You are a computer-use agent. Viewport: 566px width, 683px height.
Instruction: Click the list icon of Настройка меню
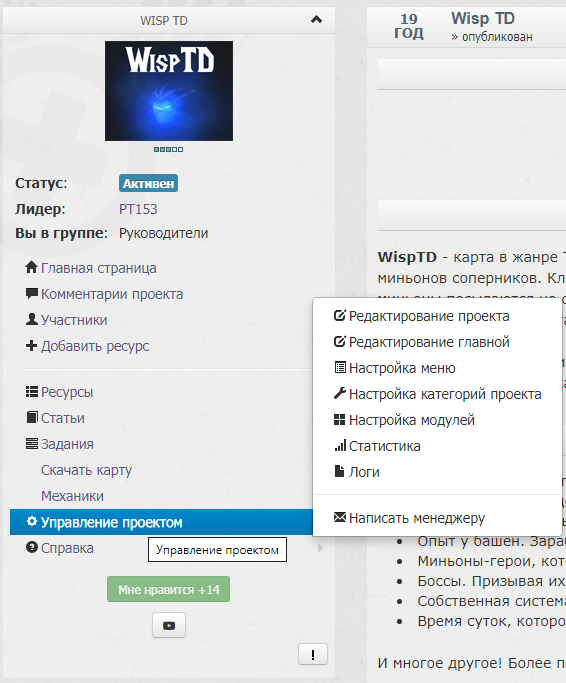340,368
